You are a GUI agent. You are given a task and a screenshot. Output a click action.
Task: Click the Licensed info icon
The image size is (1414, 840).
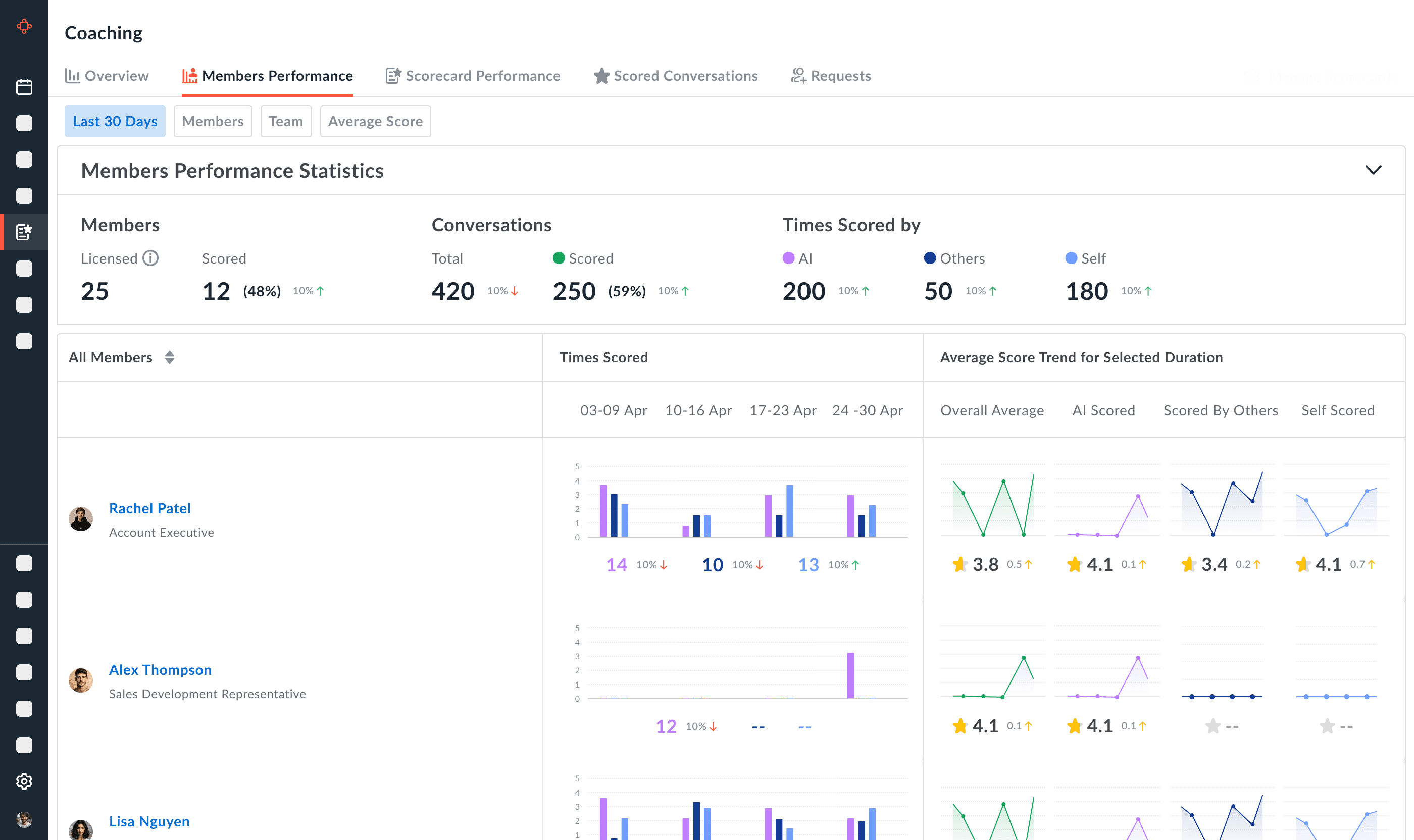150,258
